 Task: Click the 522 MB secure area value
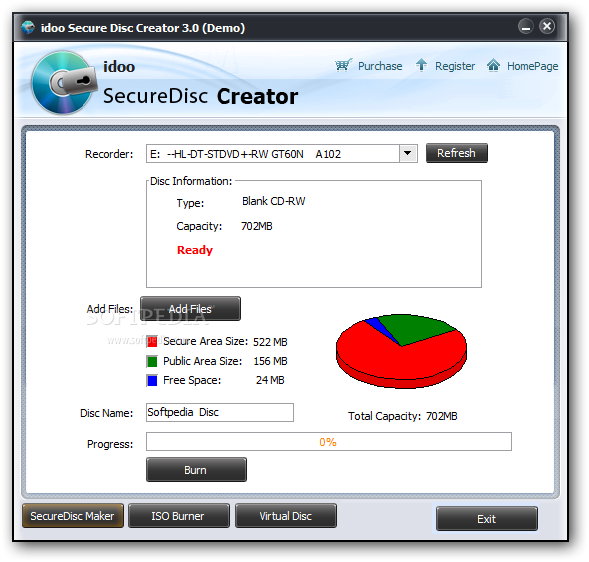pos(270,342)
